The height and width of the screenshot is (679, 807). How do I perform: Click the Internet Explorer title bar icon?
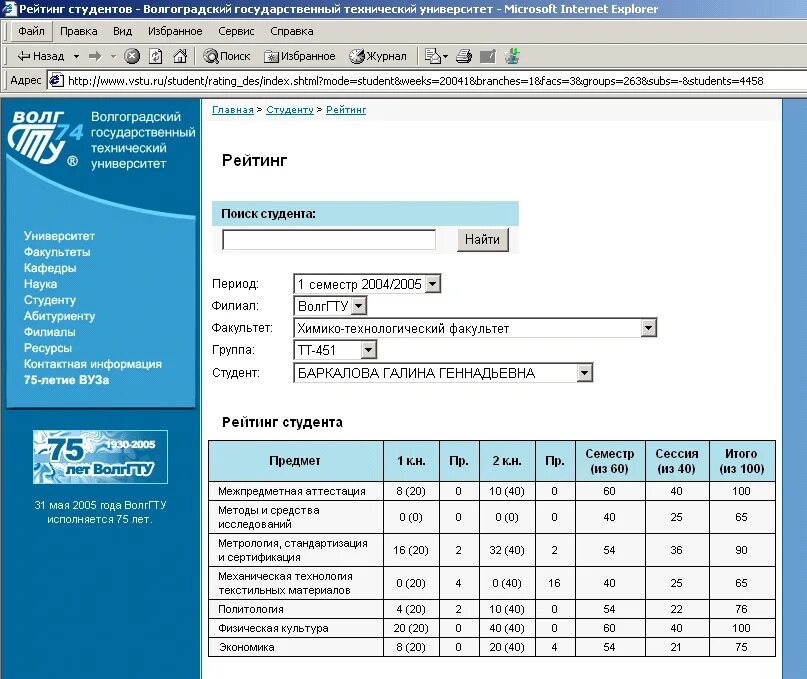point(10,9)
